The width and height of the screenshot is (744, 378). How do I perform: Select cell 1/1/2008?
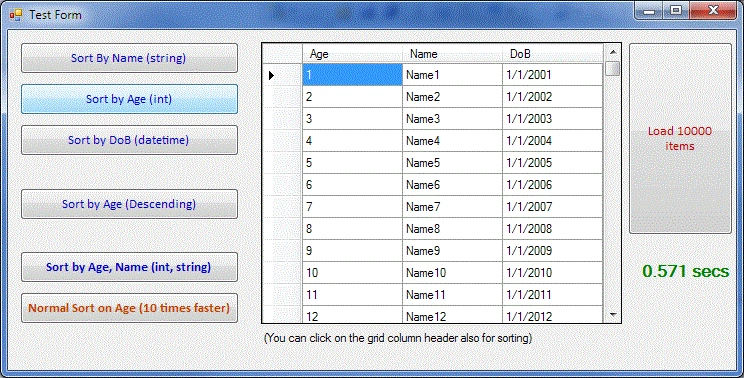(x=552, y=229)
